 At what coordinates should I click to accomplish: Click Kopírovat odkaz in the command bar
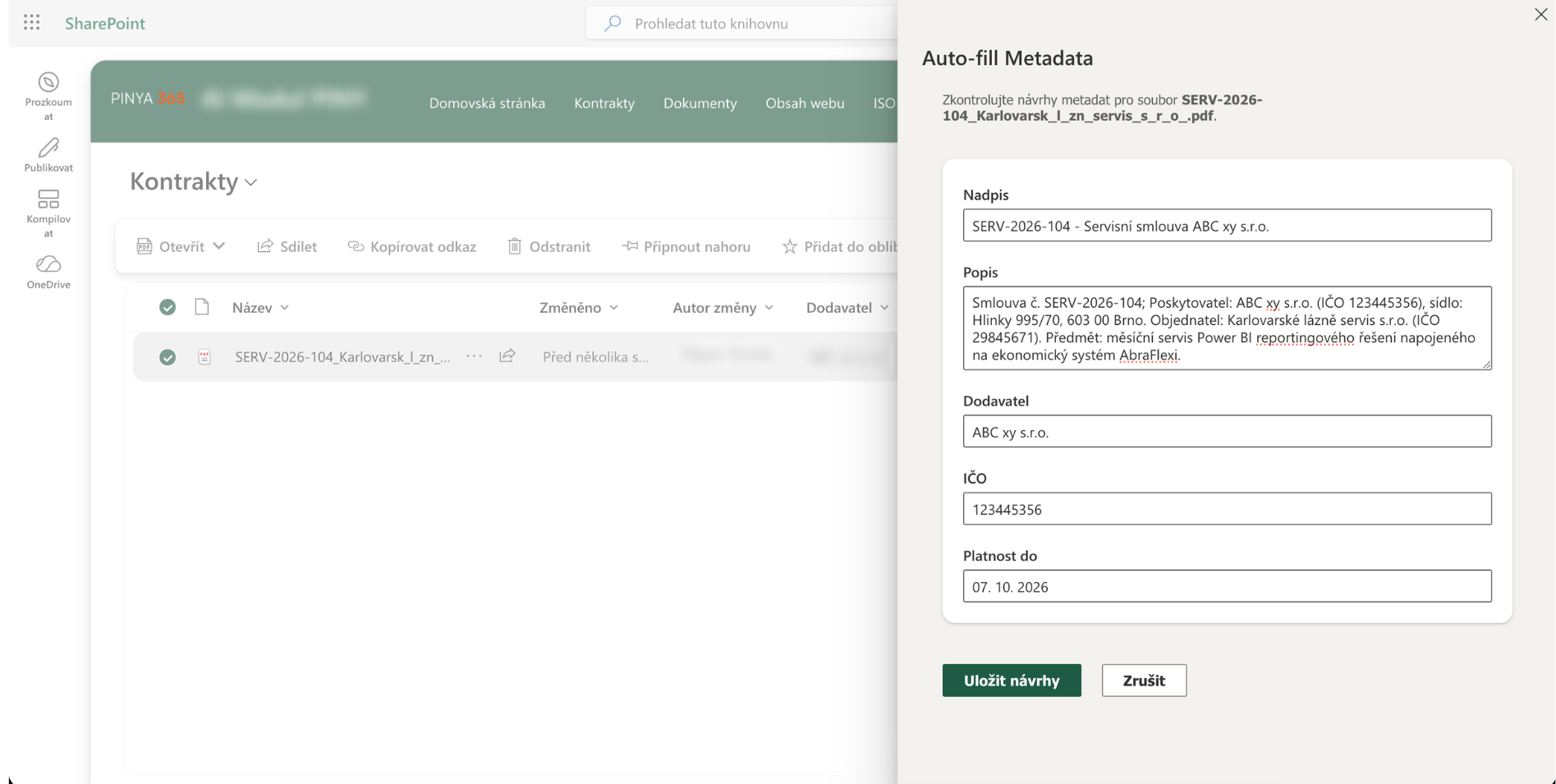[412, 246]
